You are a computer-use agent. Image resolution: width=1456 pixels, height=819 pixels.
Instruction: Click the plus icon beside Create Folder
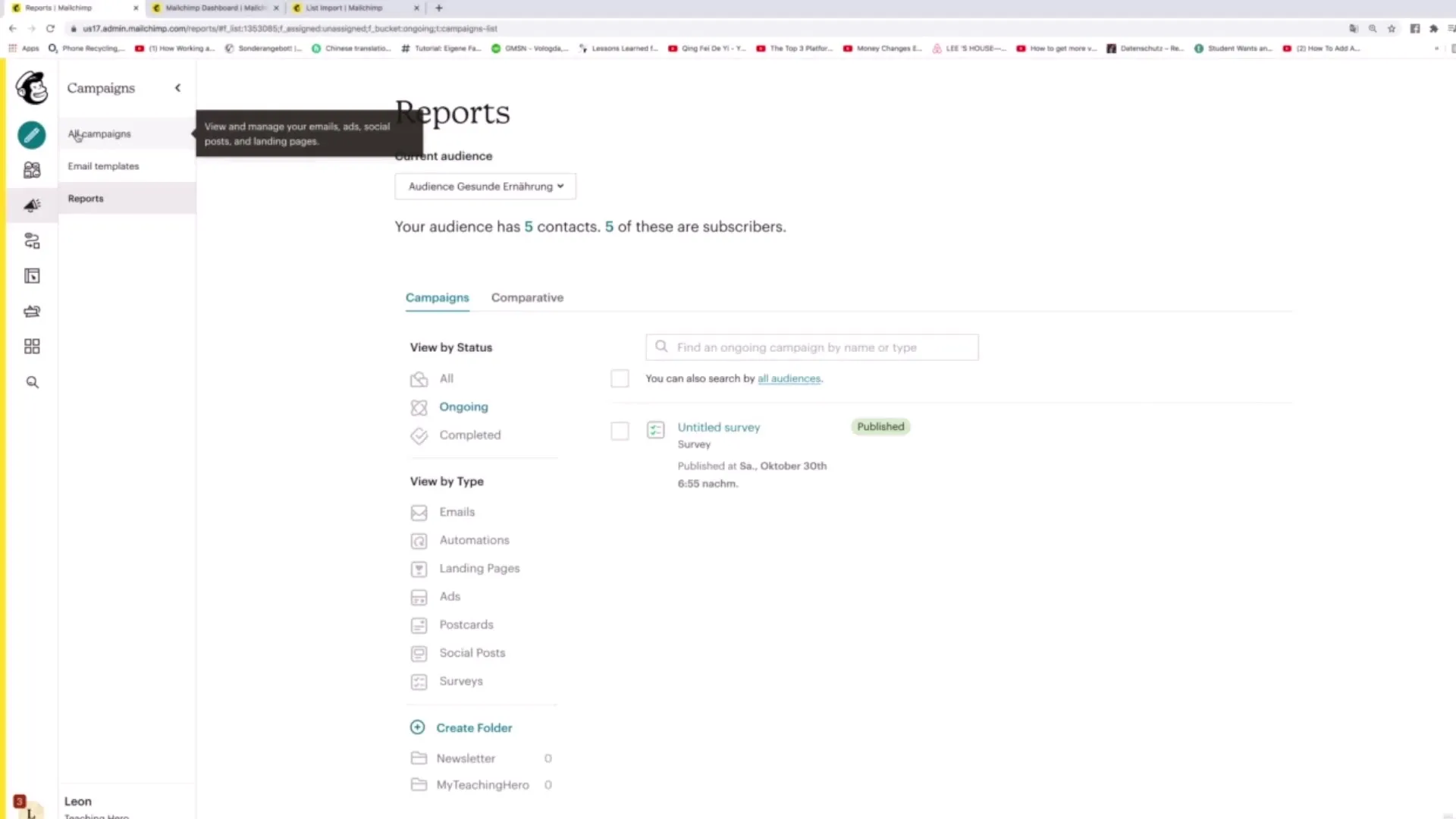(417, 727)
